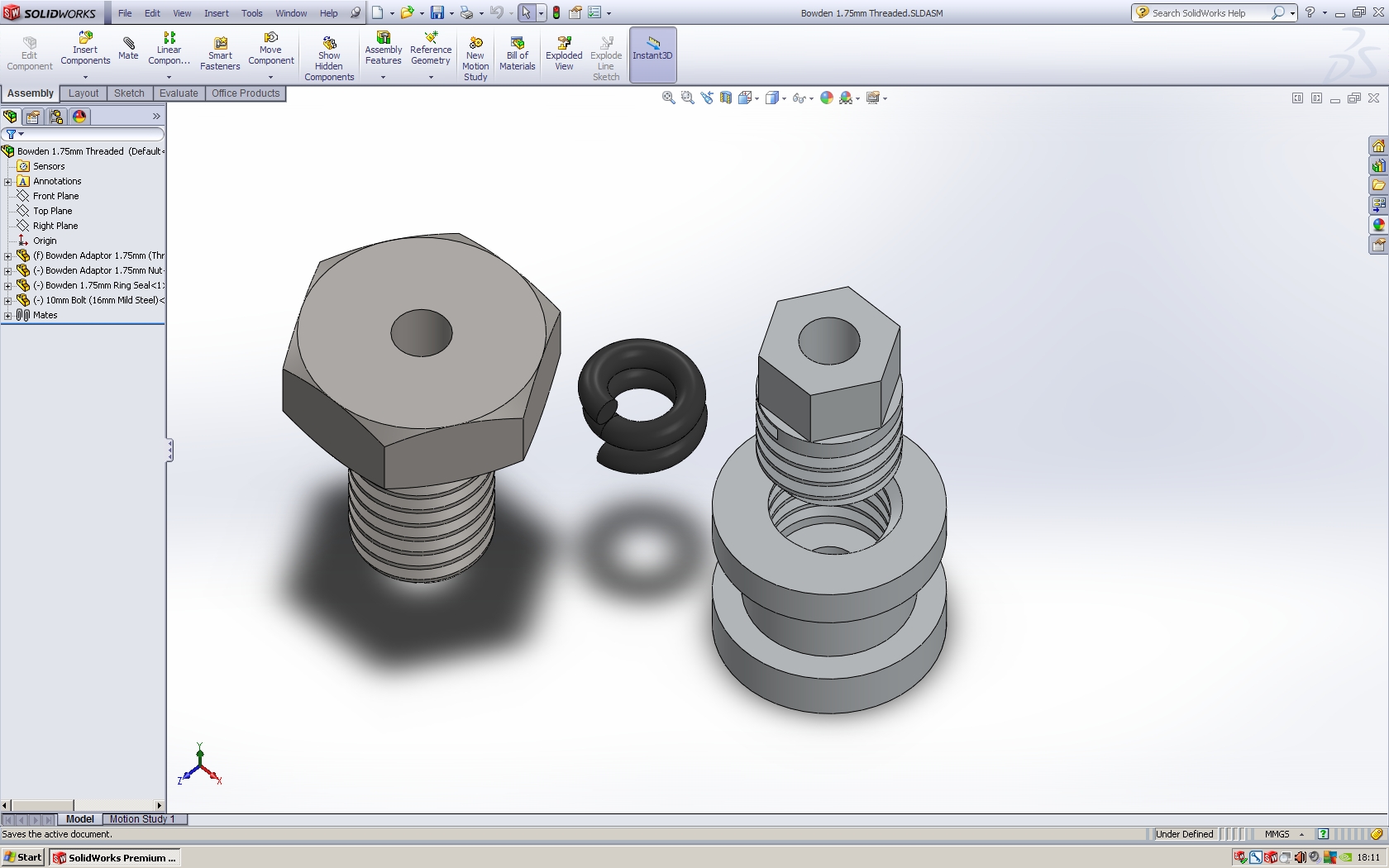The height and width of the screenshot is (868, 1389).
Task: Click the New document icon
Action: click(378, 12)
